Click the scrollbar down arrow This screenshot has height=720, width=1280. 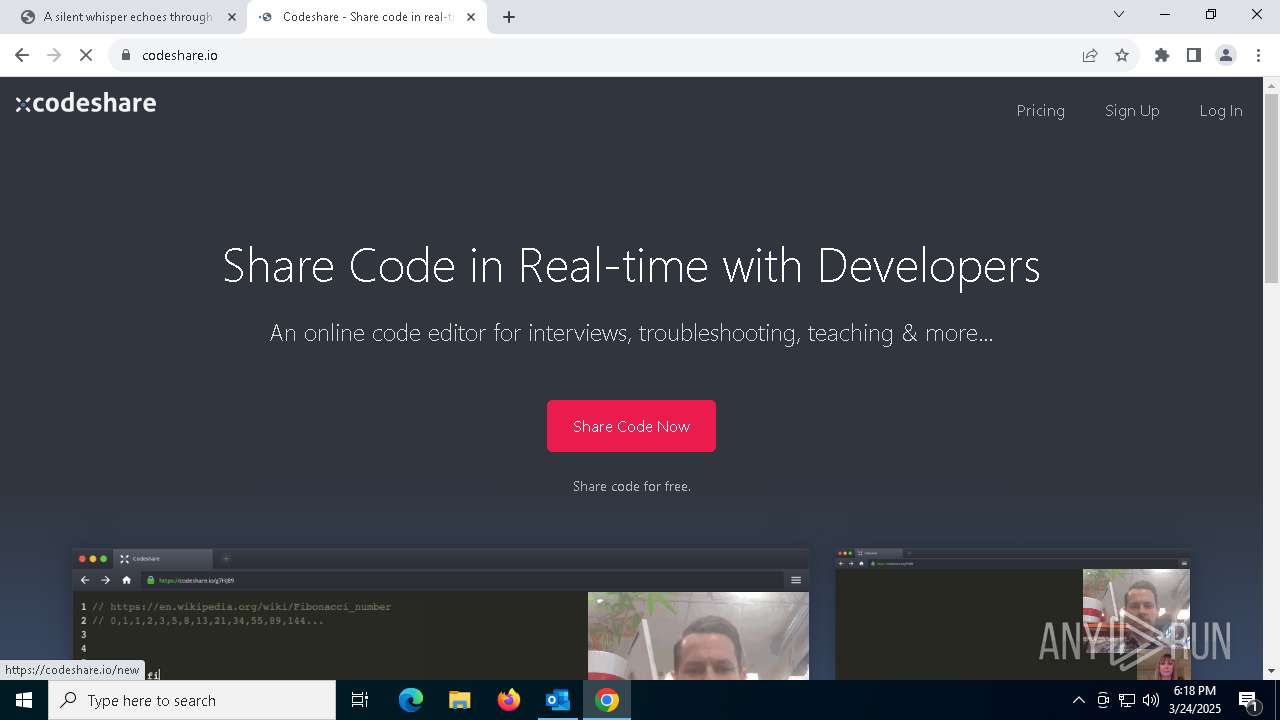pyautogui.click(x=1271, y=671)
